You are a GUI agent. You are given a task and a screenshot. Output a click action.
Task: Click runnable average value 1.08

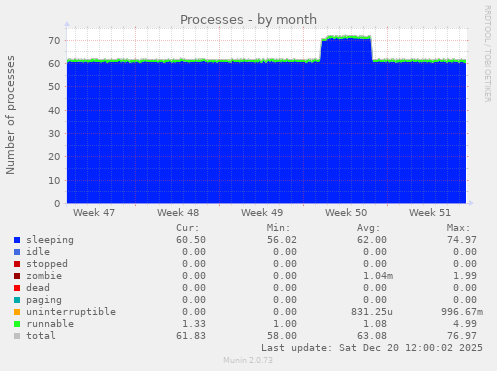(375, 324)
